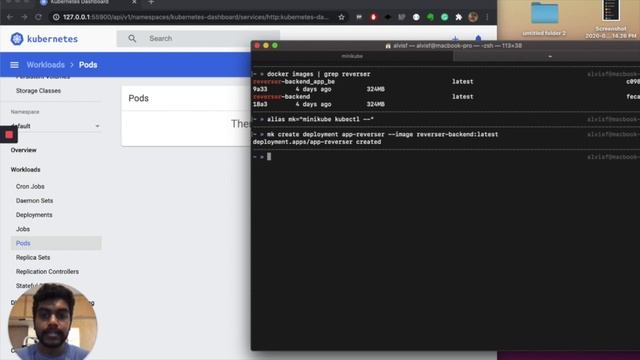Open Storage Classes in sidebar
Image resolution: width=640 pixels, height=360 pixels.
[38, 91]
